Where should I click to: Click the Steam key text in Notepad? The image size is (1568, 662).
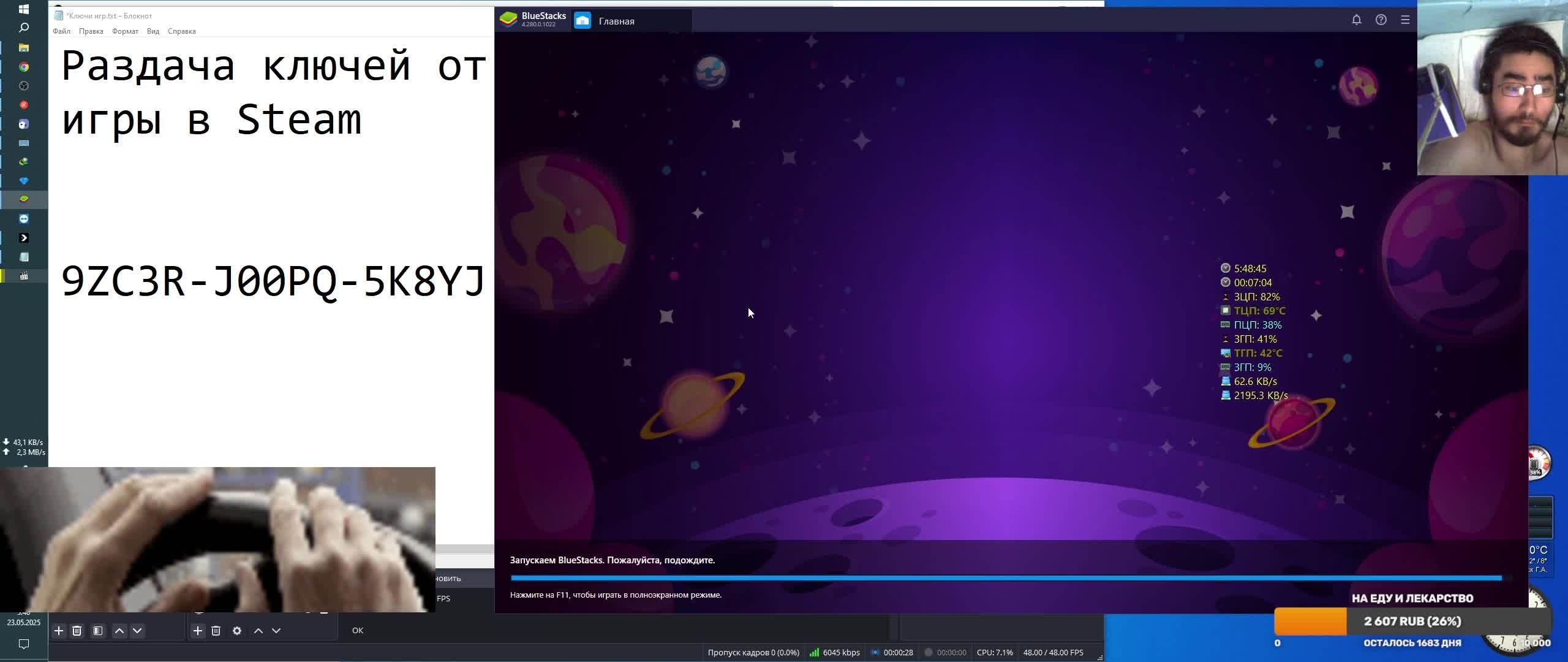[273, 282]
